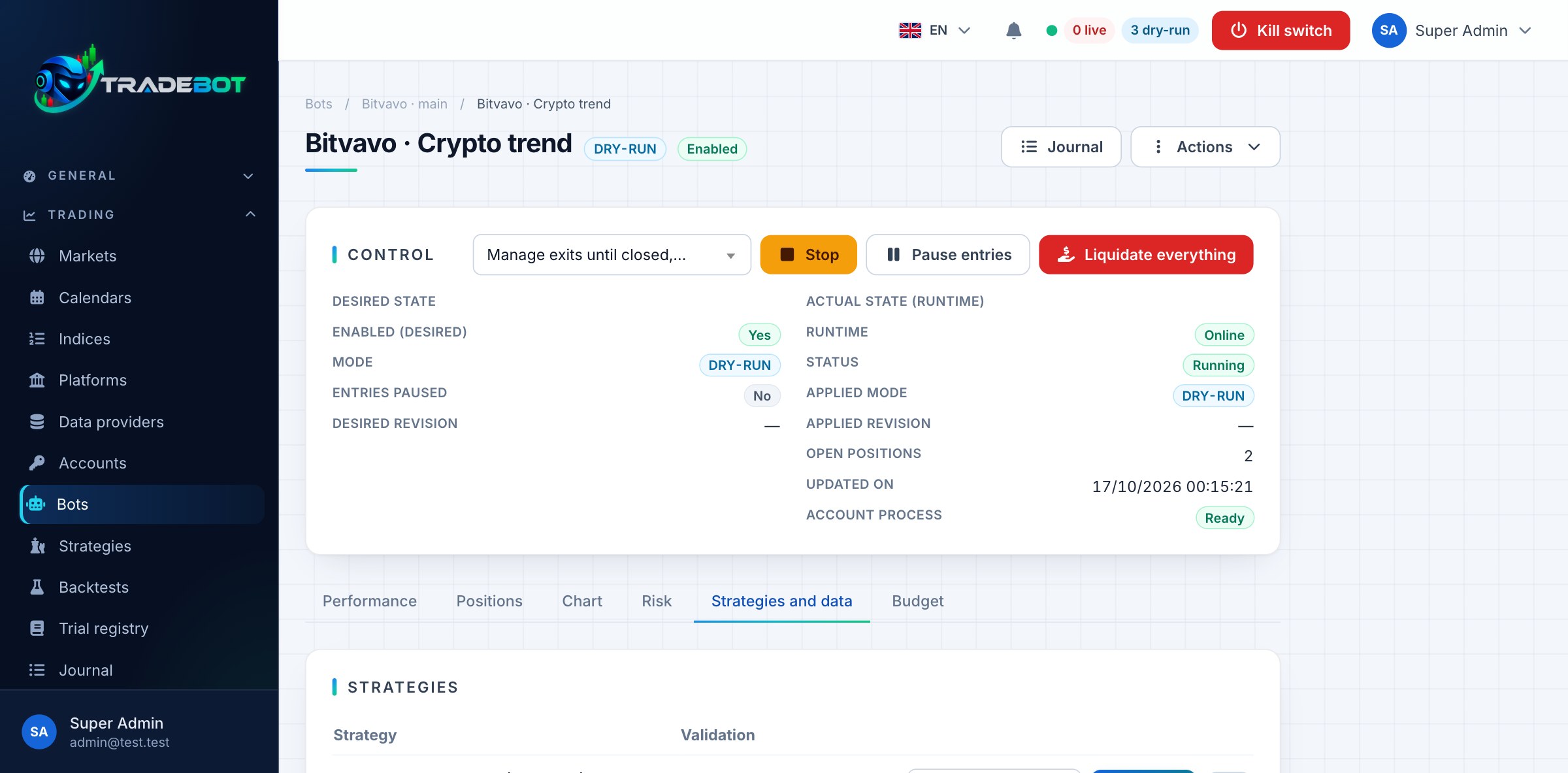Viewport: 1568px width, 773px height.
Task: Click the Liquidate everything button
Action: coord(1146,255)
